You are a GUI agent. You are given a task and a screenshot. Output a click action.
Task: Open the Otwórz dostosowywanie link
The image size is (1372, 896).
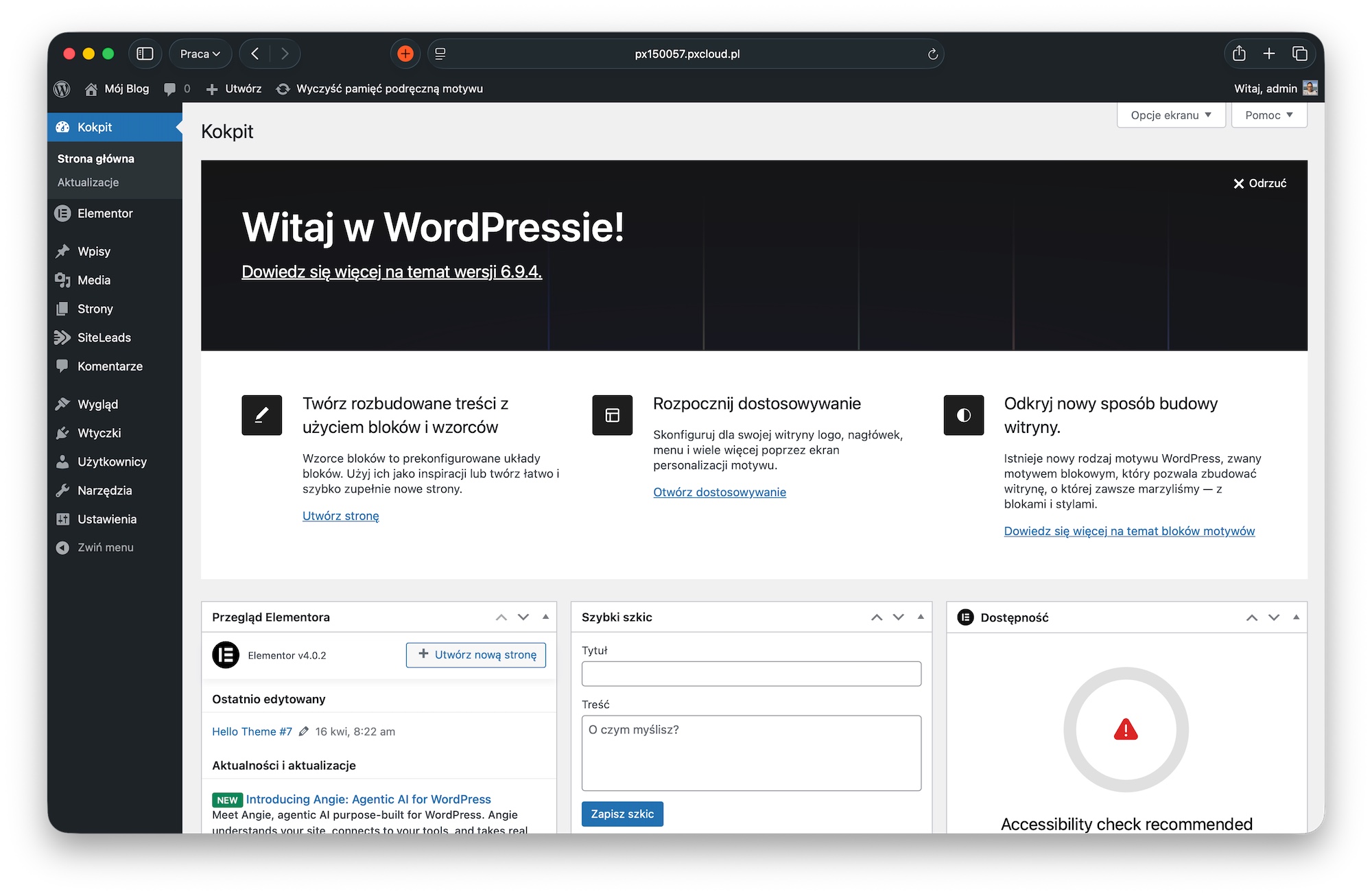[x=720, y=492]
